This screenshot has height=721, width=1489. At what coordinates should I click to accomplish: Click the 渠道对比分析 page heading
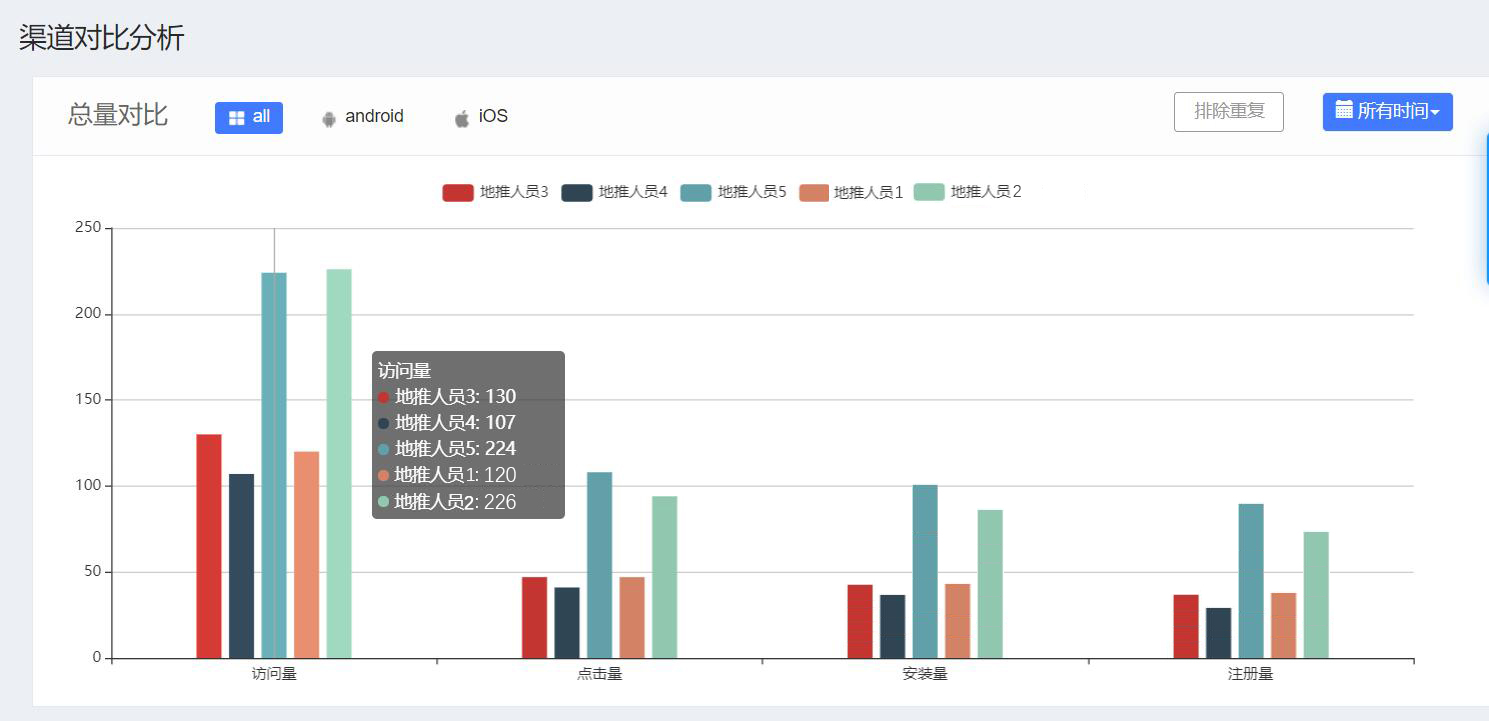click(102, 38)
